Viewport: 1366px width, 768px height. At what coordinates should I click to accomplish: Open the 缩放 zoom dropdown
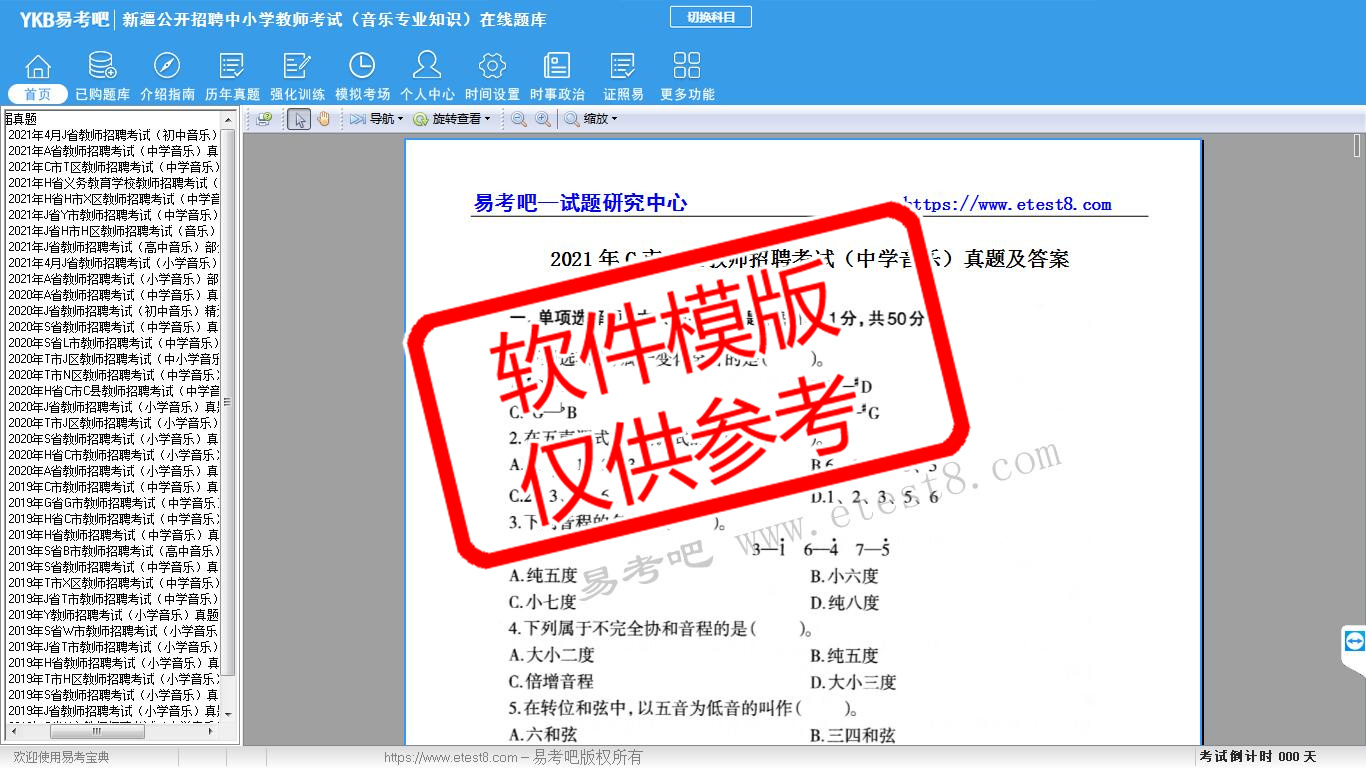pos(592,119)
